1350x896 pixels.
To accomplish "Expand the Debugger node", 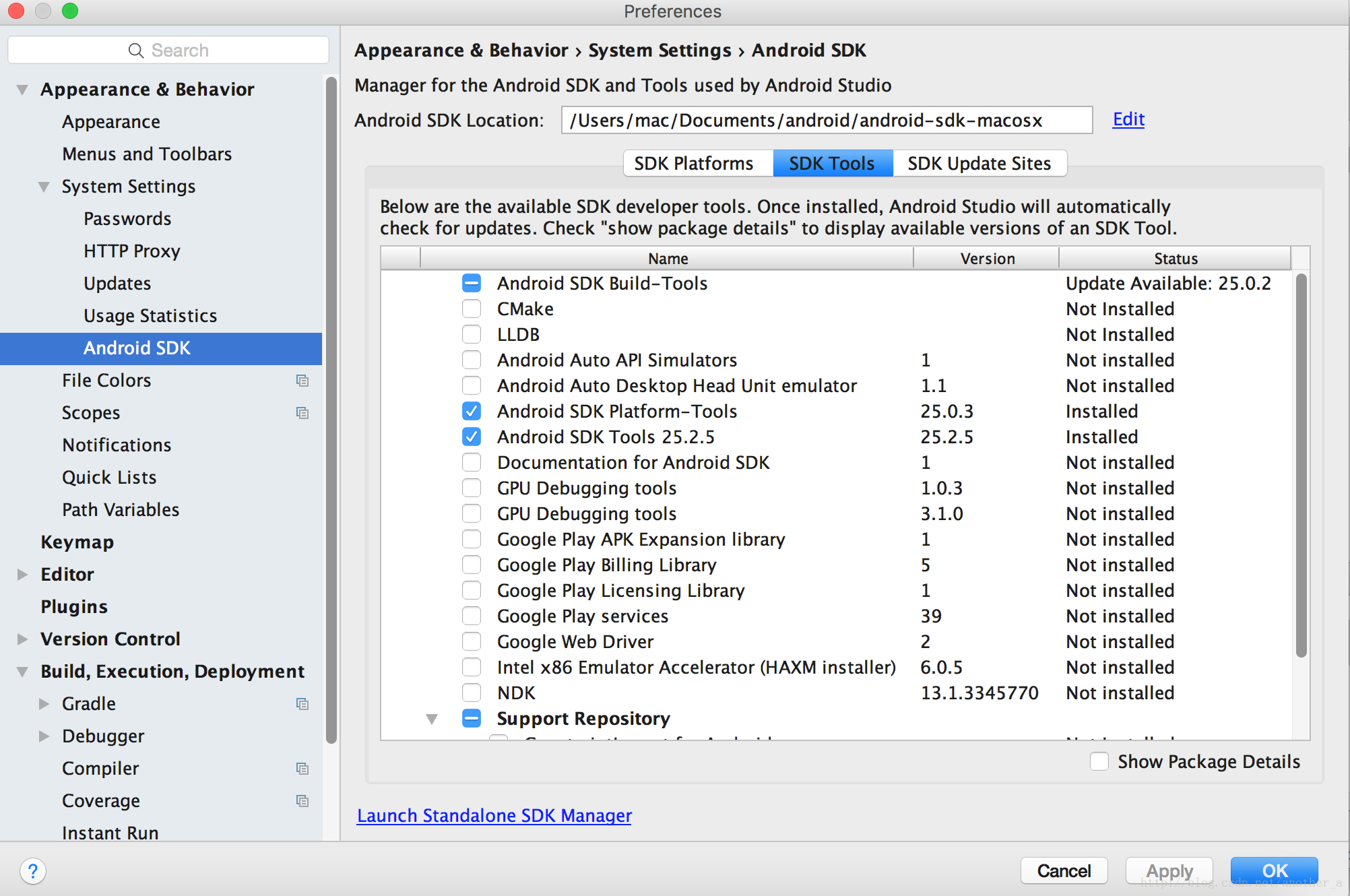I will click(44, 736).
